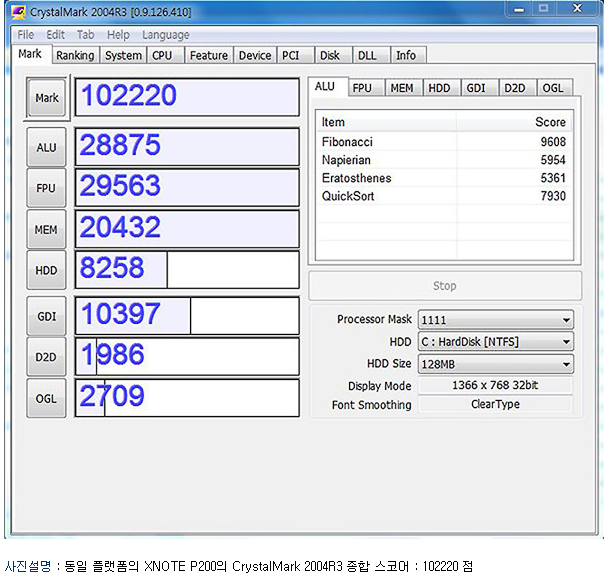Run the MEM benchmark button
The image size is (614, 582).
(x=46, y=230)
